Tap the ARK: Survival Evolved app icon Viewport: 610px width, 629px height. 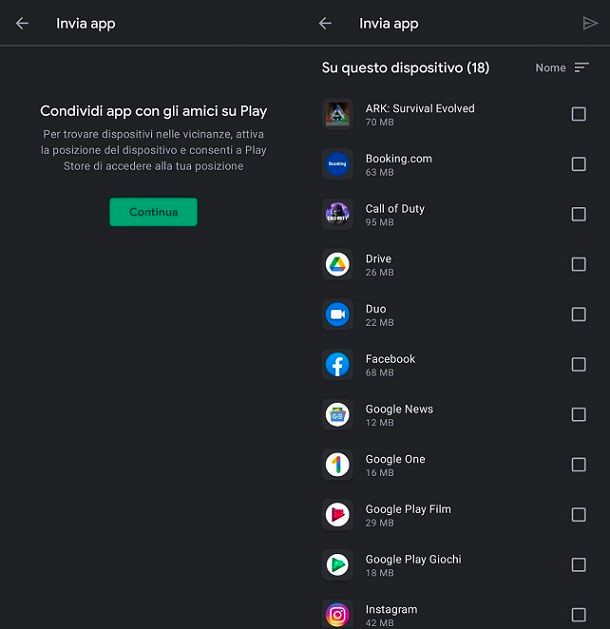point(337,114)
